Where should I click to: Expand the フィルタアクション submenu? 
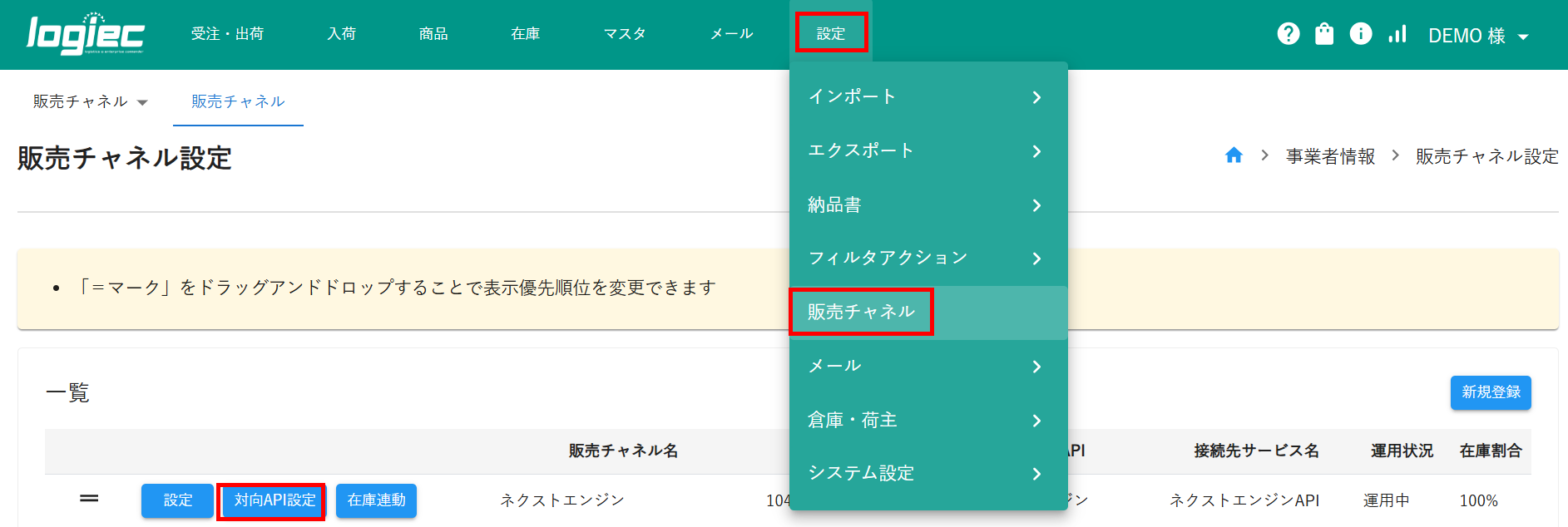pyautogui.click(x=927, y=259)
